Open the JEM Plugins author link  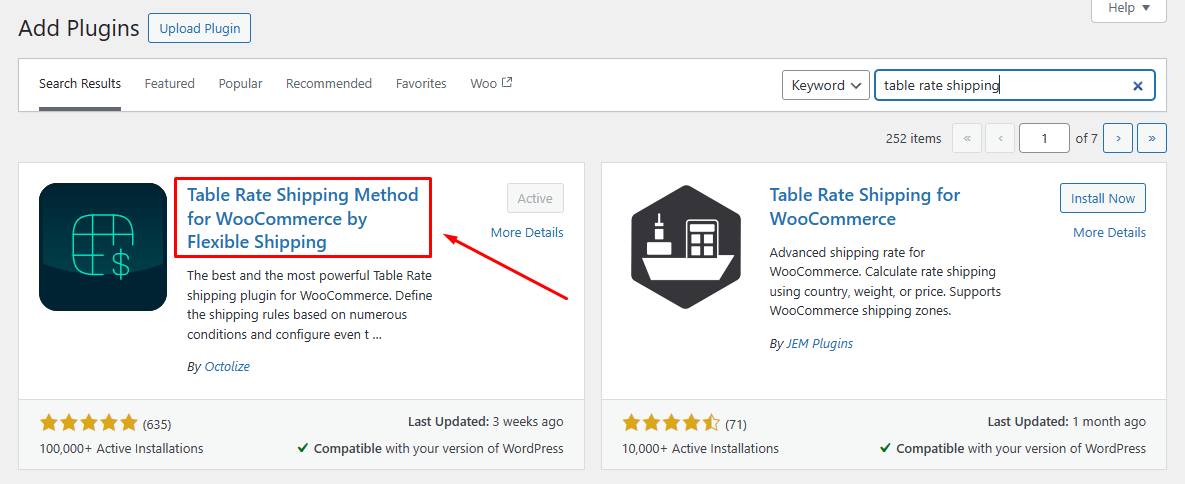pos(819,343)
